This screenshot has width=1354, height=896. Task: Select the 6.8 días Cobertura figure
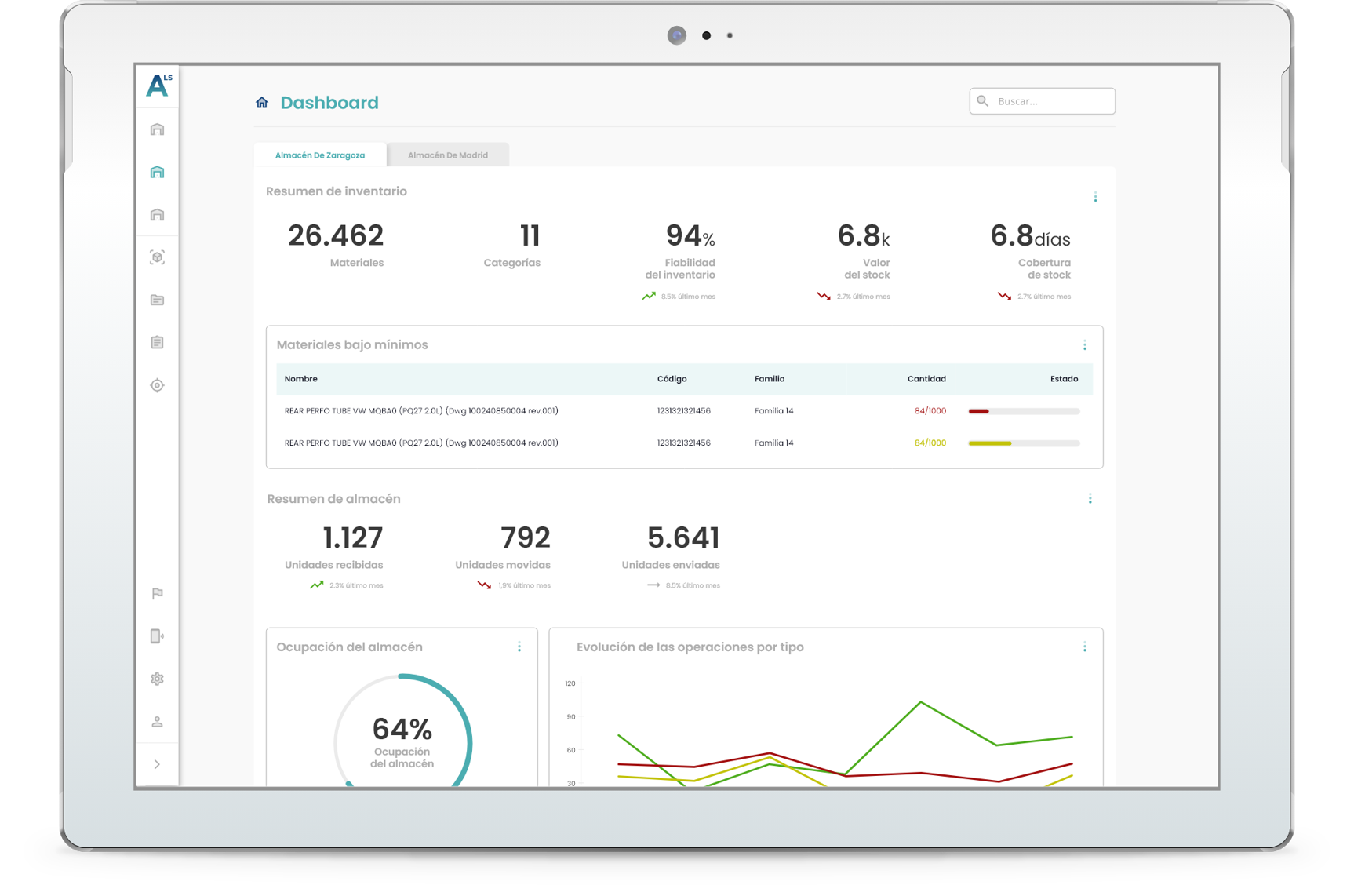pos(1030,235)
